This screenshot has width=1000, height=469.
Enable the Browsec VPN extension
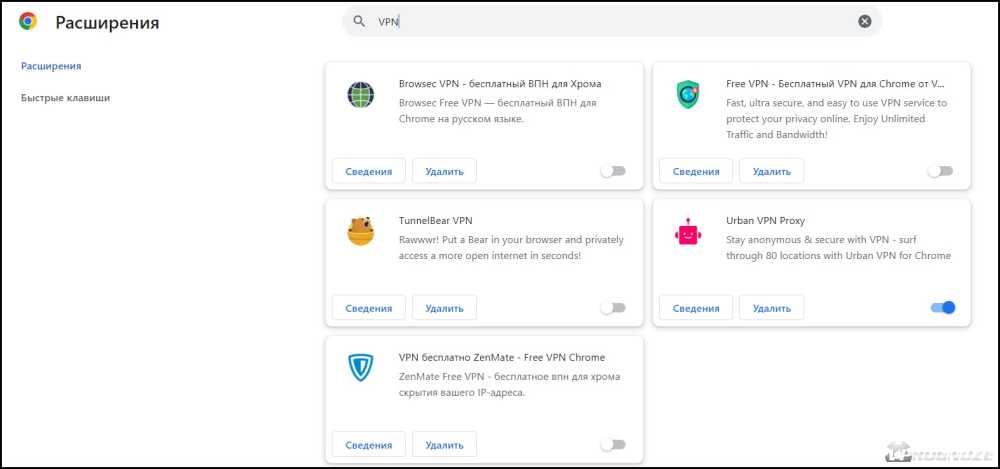coord(613,171)
